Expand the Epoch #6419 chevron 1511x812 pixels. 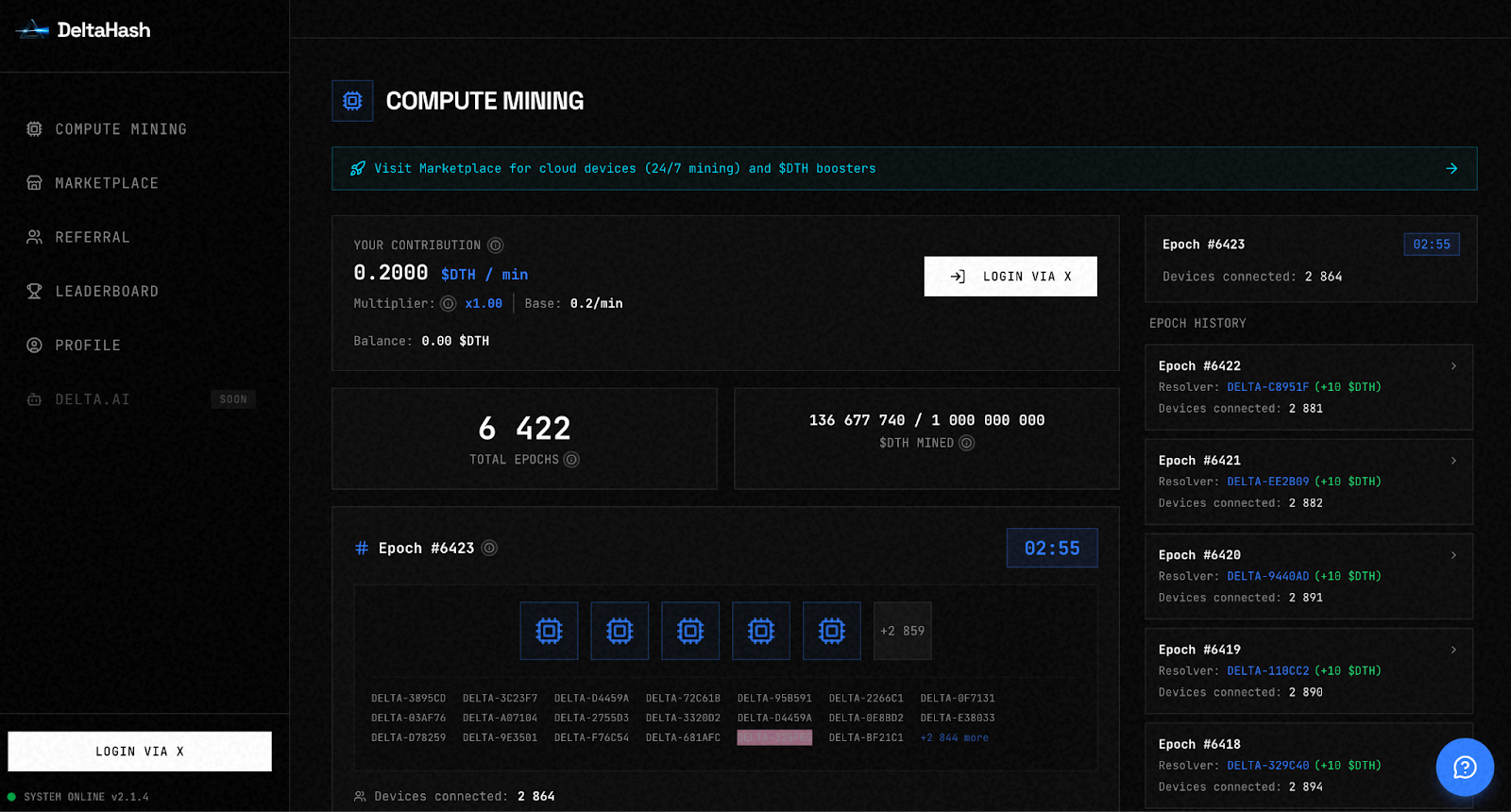click(1453, 650)
